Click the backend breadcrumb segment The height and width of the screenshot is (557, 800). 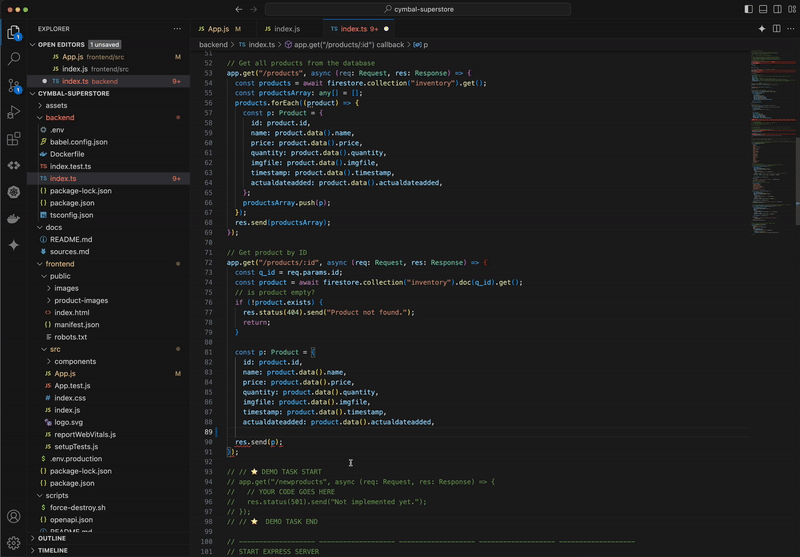pos(213,45)
